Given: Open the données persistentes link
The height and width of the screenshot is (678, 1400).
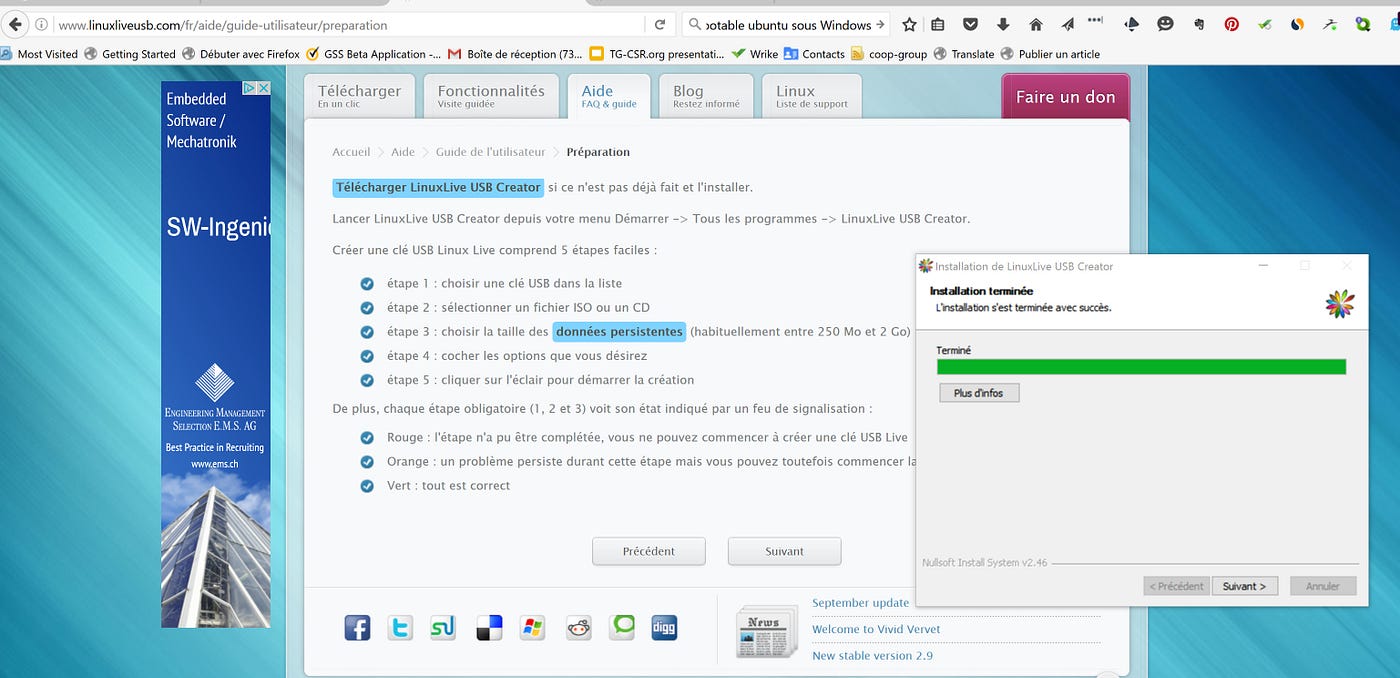Looking at the screenshot, I should [620, 331].
